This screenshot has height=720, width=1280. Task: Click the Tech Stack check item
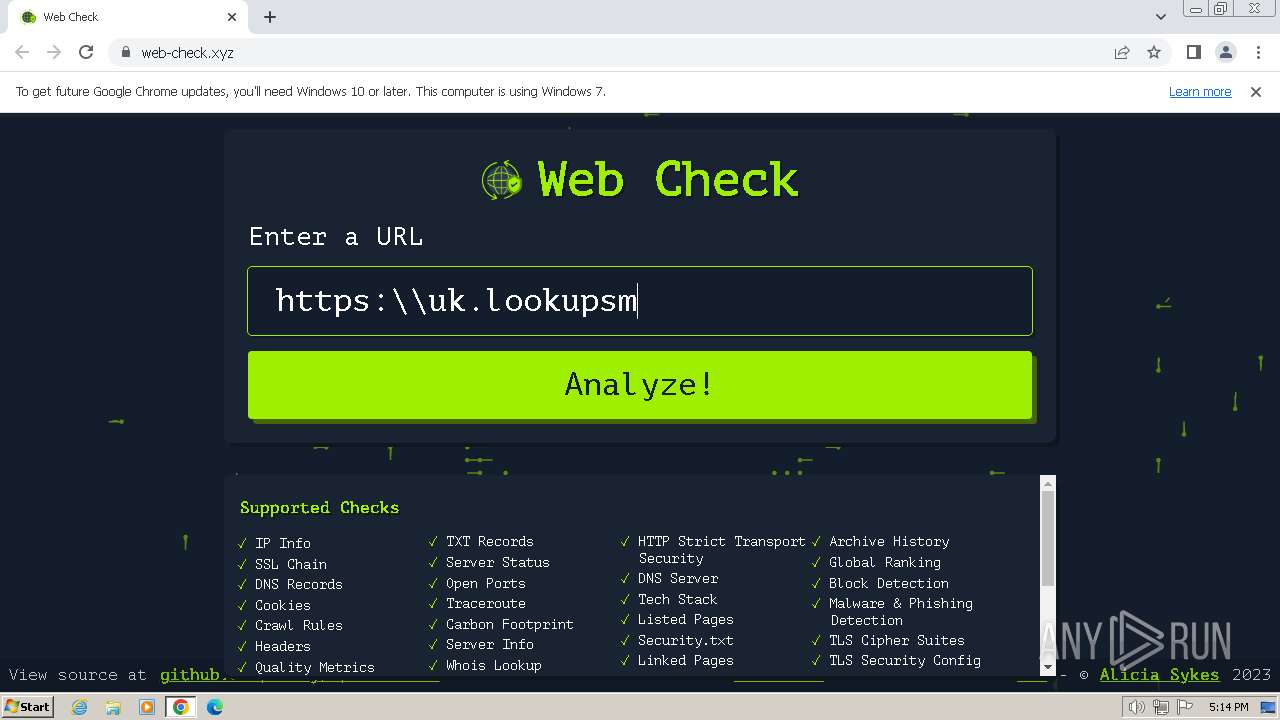coord(677,599)
